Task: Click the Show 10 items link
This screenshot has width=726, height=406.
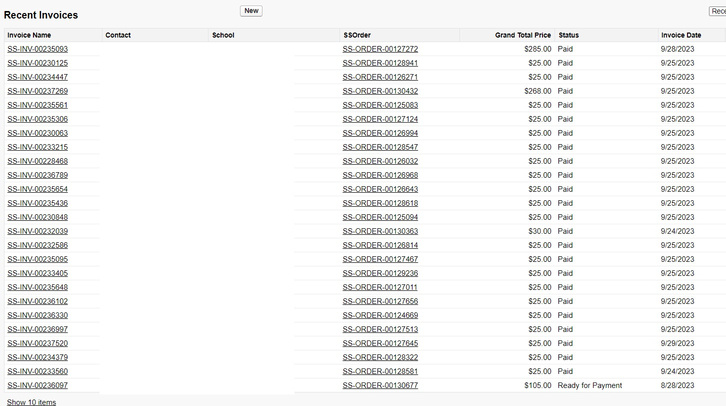Action: click(x=31, y=402)
